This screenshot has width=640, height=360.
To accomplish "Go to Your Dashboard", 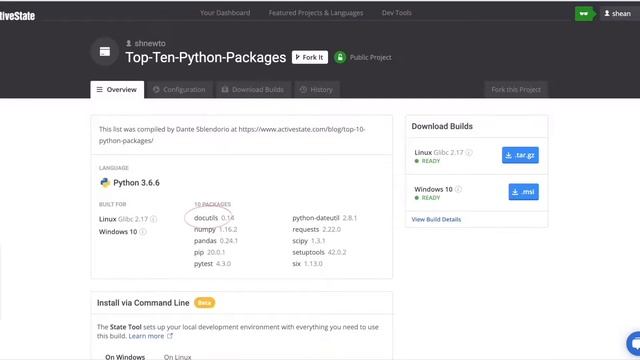I will tap(225, 13).
